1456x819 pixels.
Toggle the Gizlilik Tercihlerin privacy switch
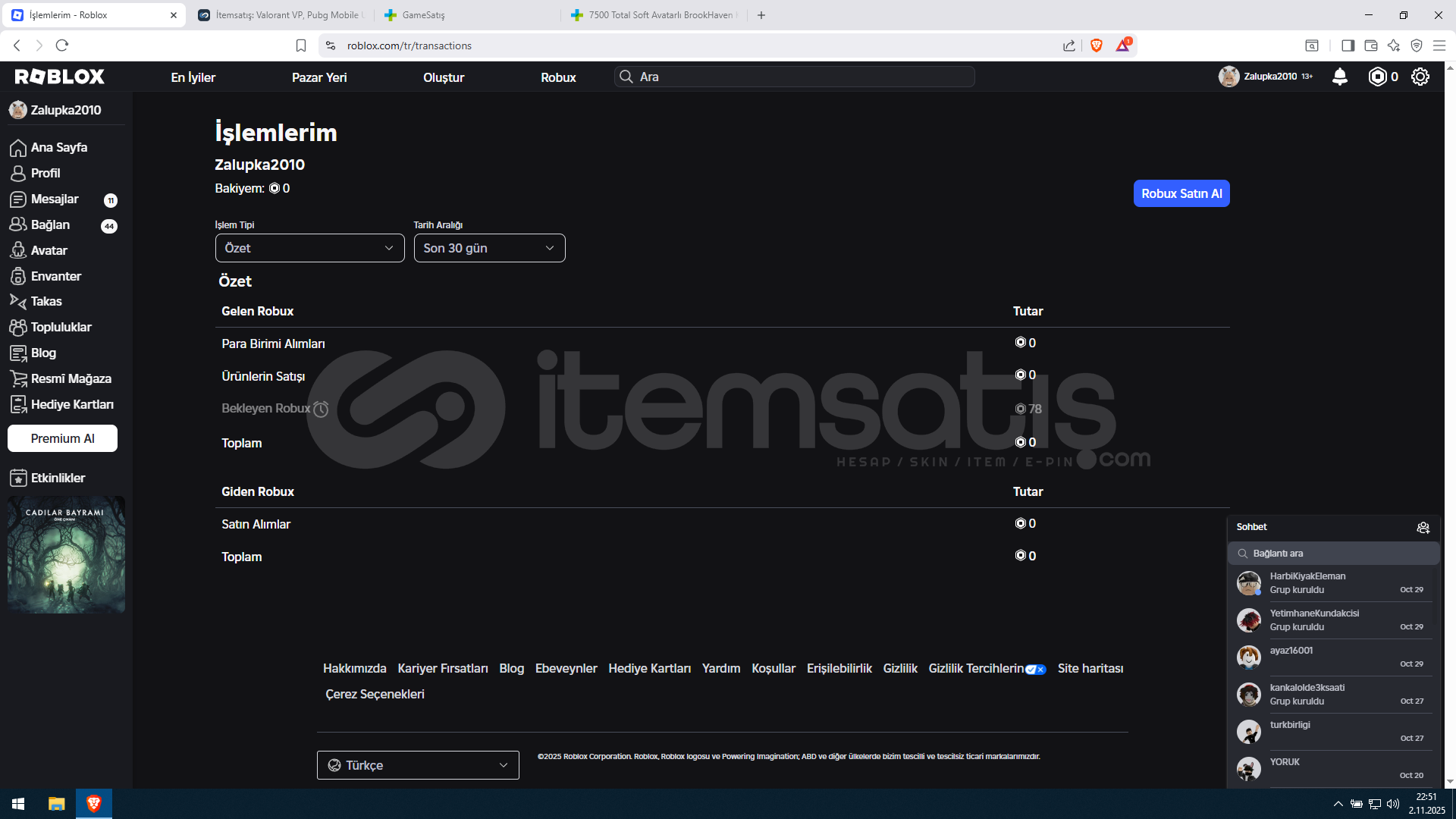click(1035, 669)
